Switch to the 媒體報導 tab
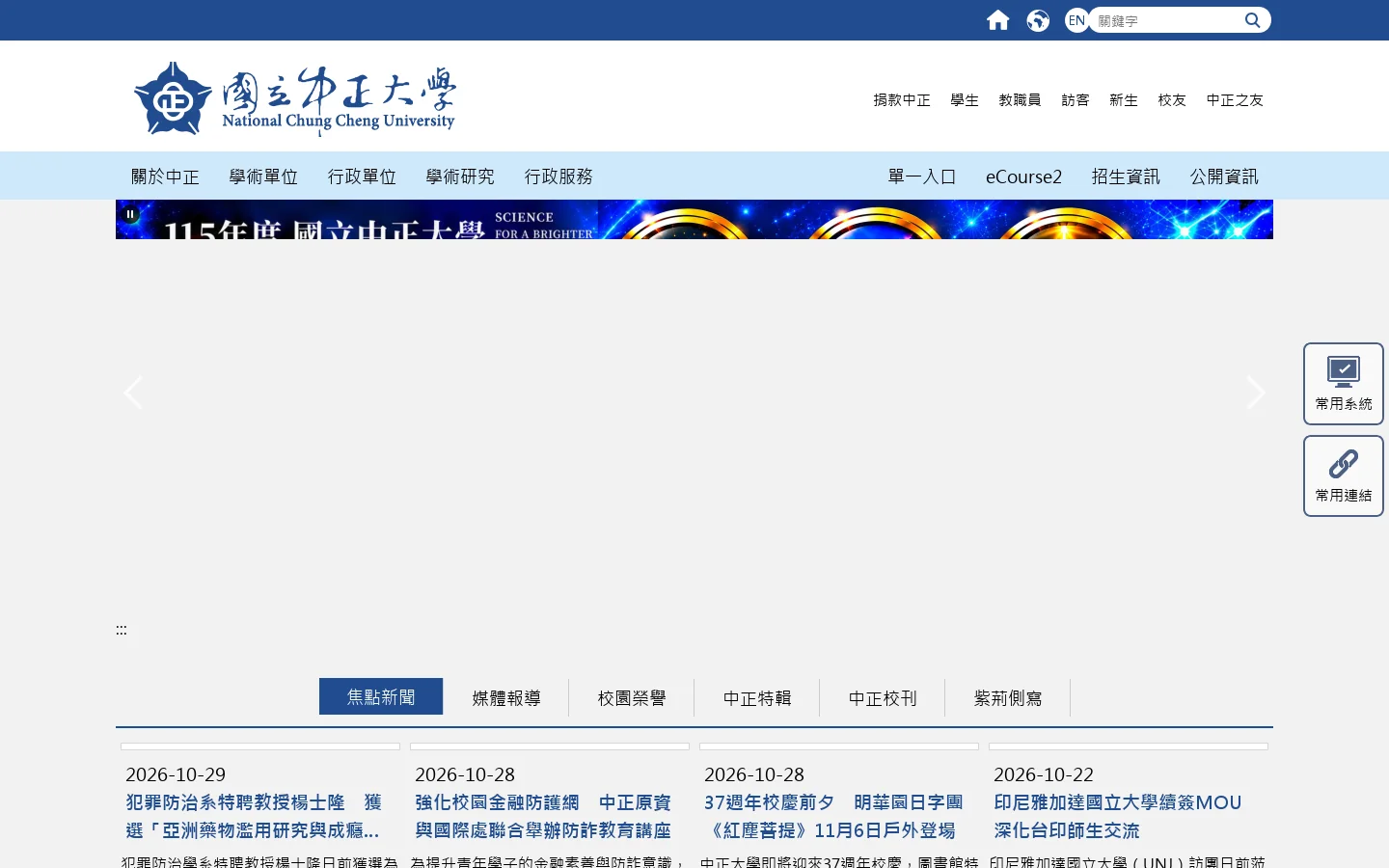 (506, 697)
